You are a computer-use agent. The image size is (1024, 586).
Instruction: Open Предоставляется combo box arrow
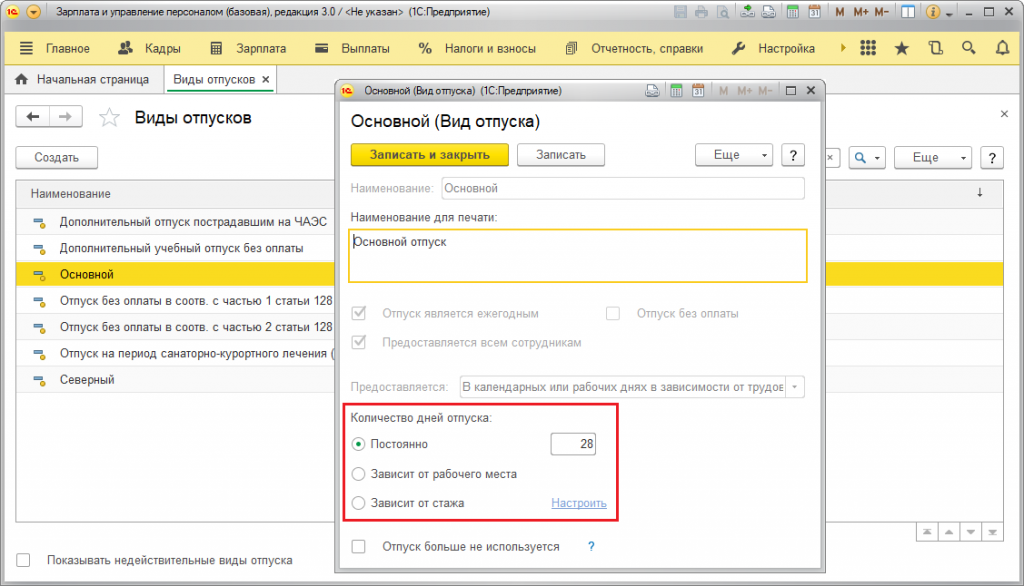point(795,387)
